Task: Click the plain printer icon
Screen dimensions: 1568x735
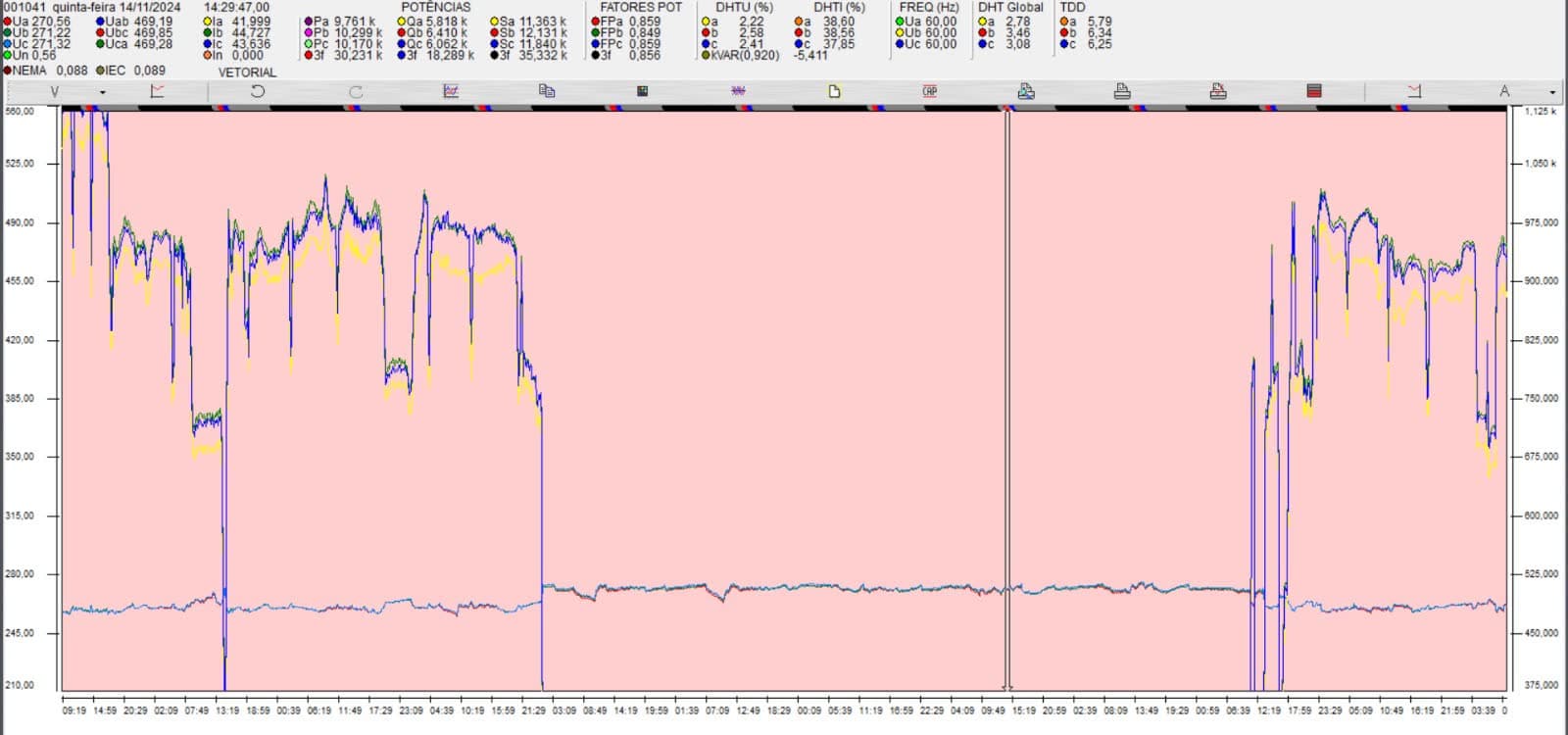Action: click(1122, 91)
